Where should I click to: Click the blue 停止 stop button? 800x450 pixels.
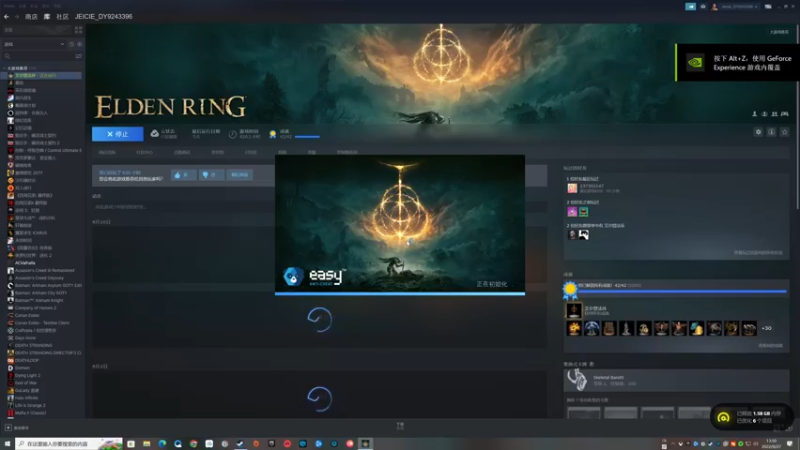(117, 134)
